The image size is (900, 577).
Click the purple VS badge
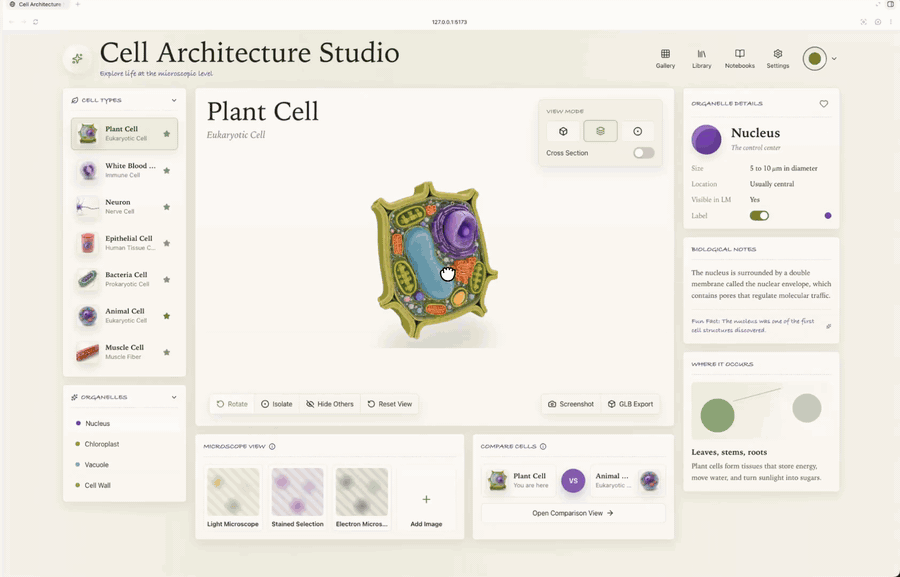[x=573, y=481]
